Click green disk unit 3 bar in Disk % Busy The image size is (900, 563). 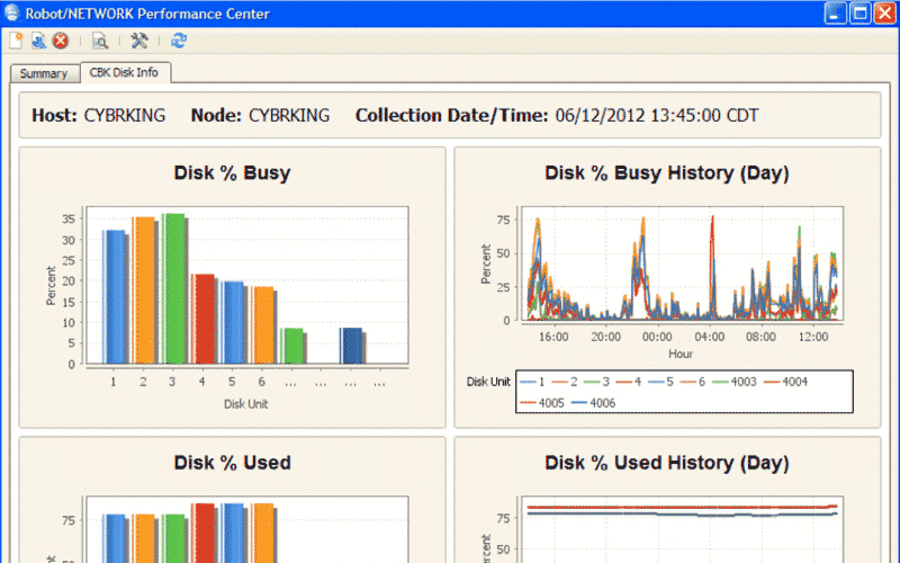(174, 289)
